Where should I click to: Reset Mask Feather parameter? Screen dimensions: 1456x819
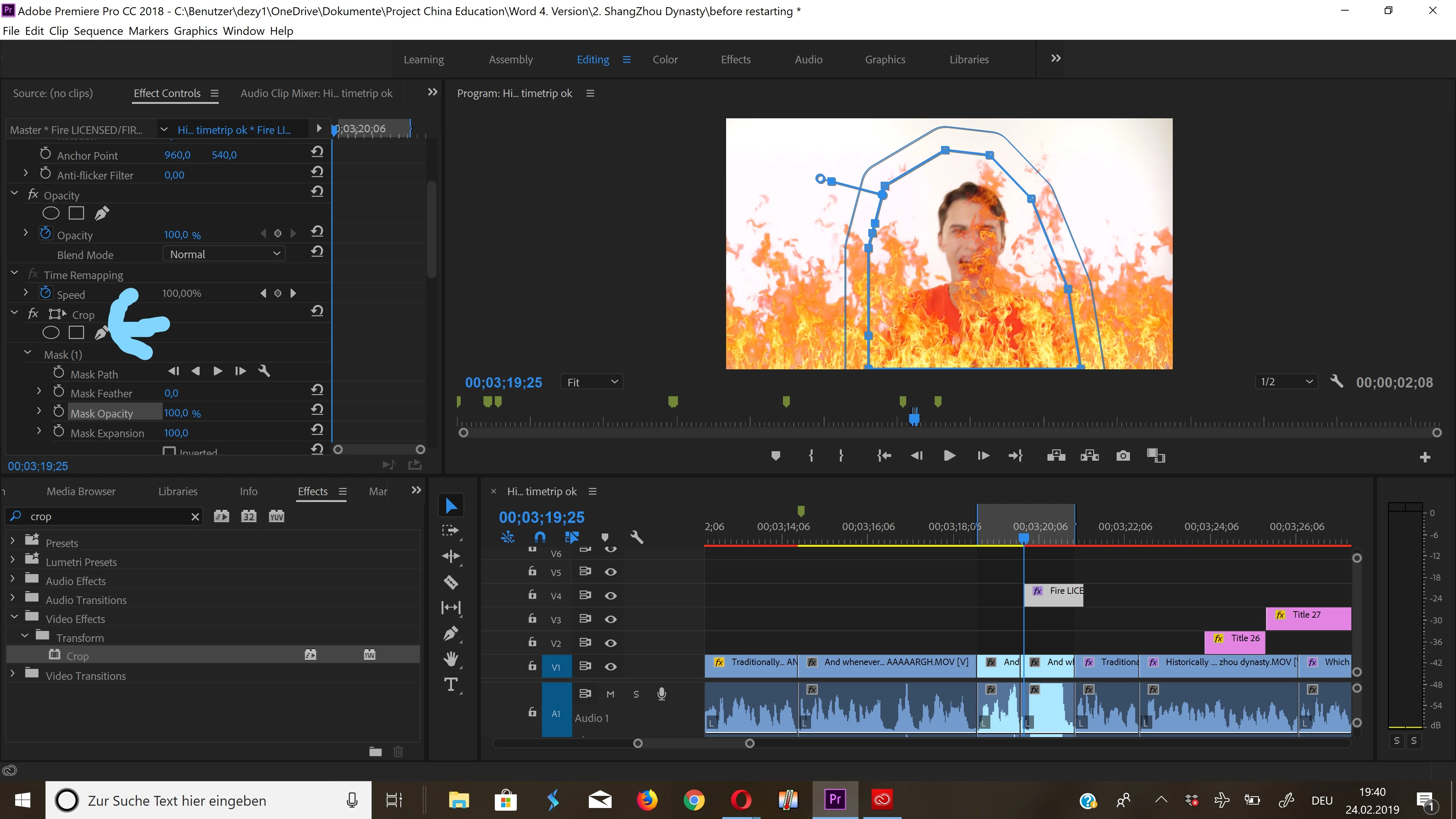(317, 390)
